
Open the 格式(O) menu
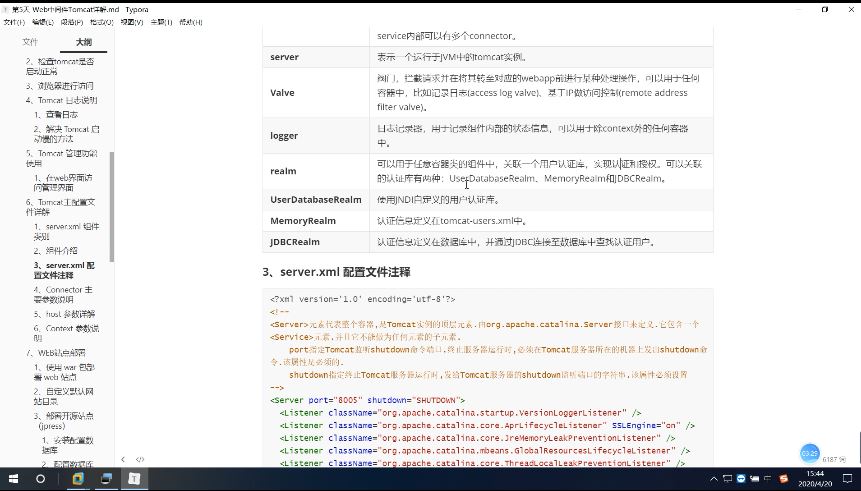[x=101, y=22]
